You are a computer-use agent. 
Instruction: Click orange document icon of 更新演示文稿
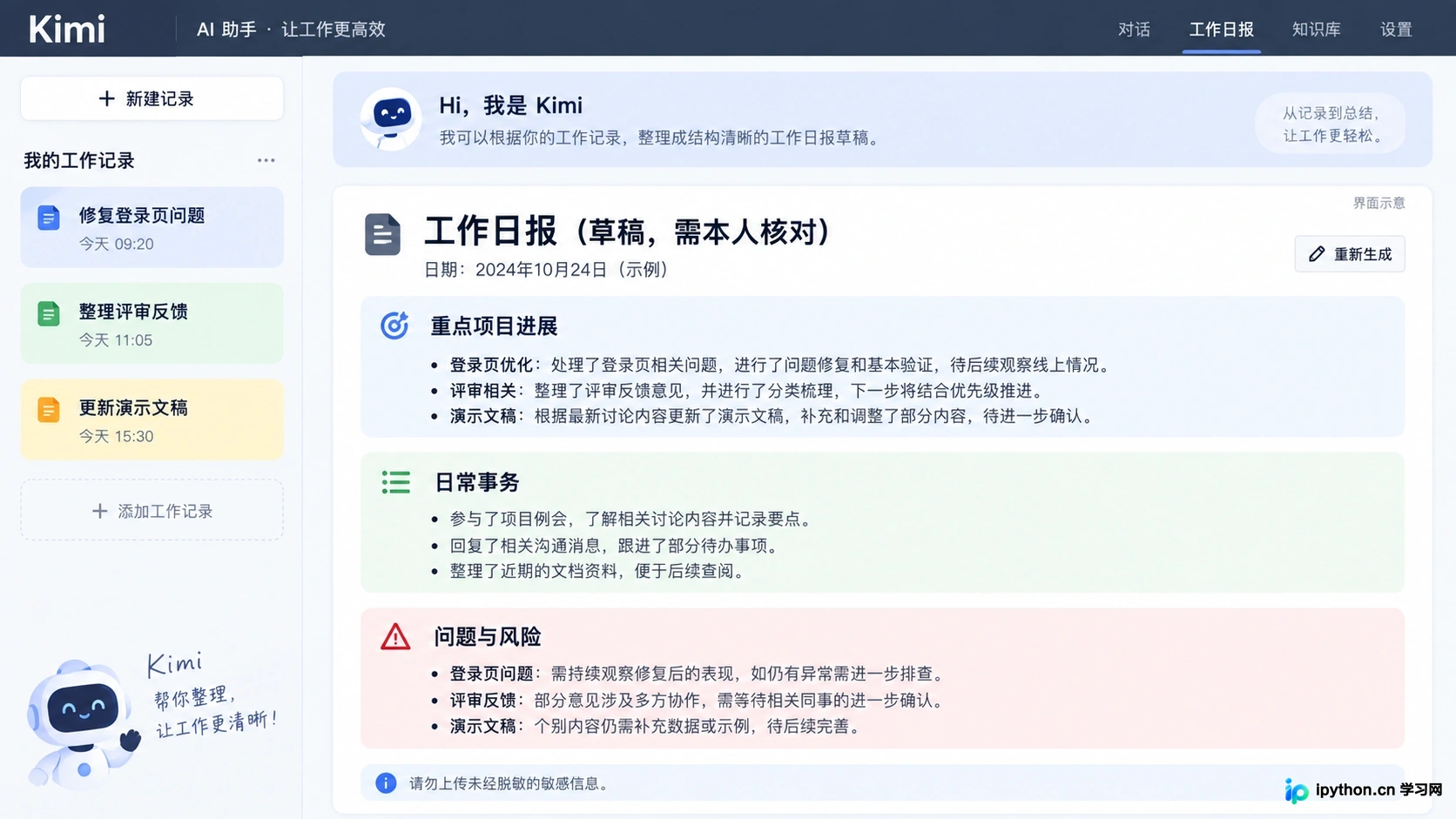pyautogui.click(x=49, y=409)
